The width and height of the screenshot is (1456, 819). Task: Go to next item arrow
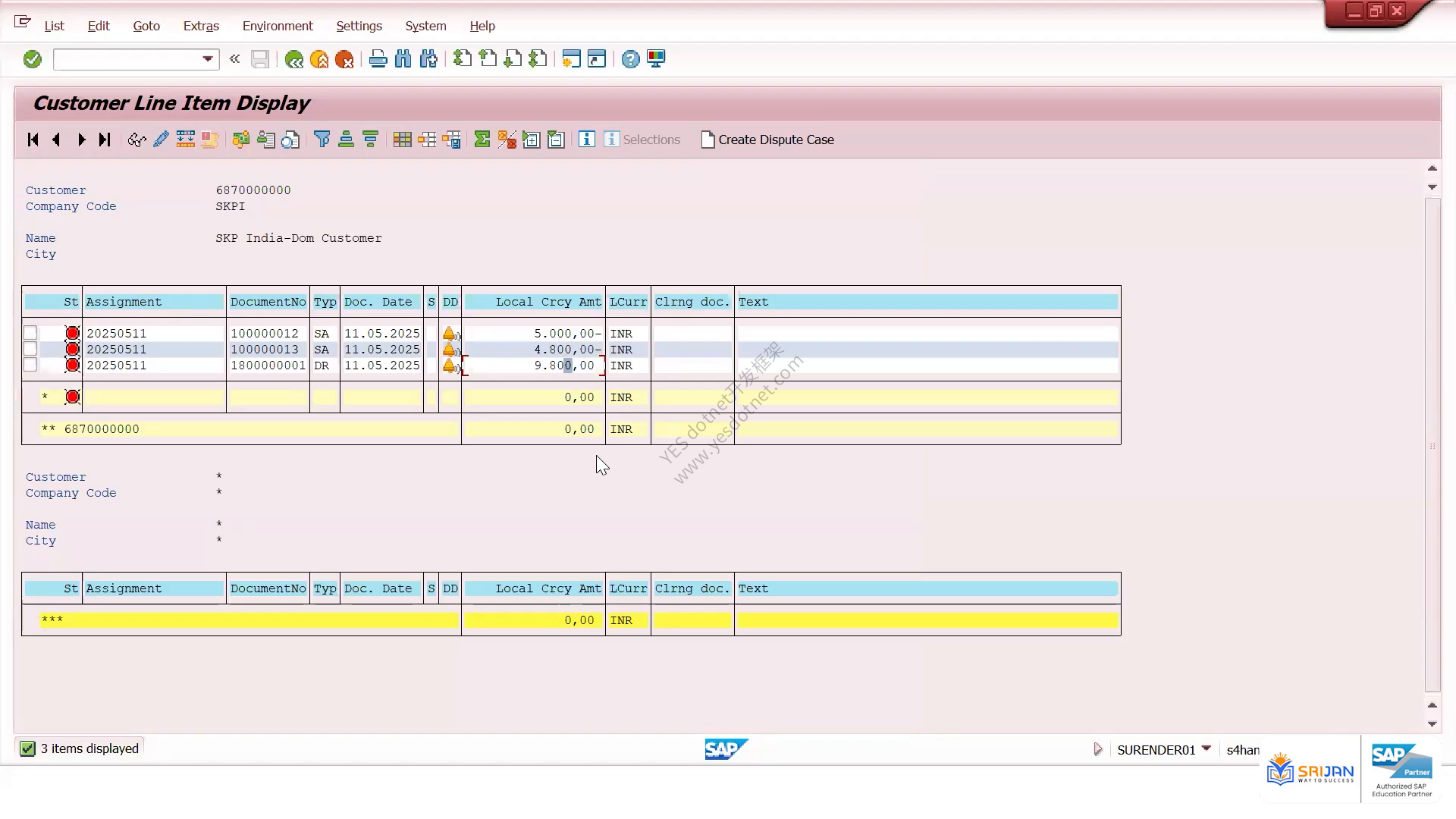tap(81, 140)
